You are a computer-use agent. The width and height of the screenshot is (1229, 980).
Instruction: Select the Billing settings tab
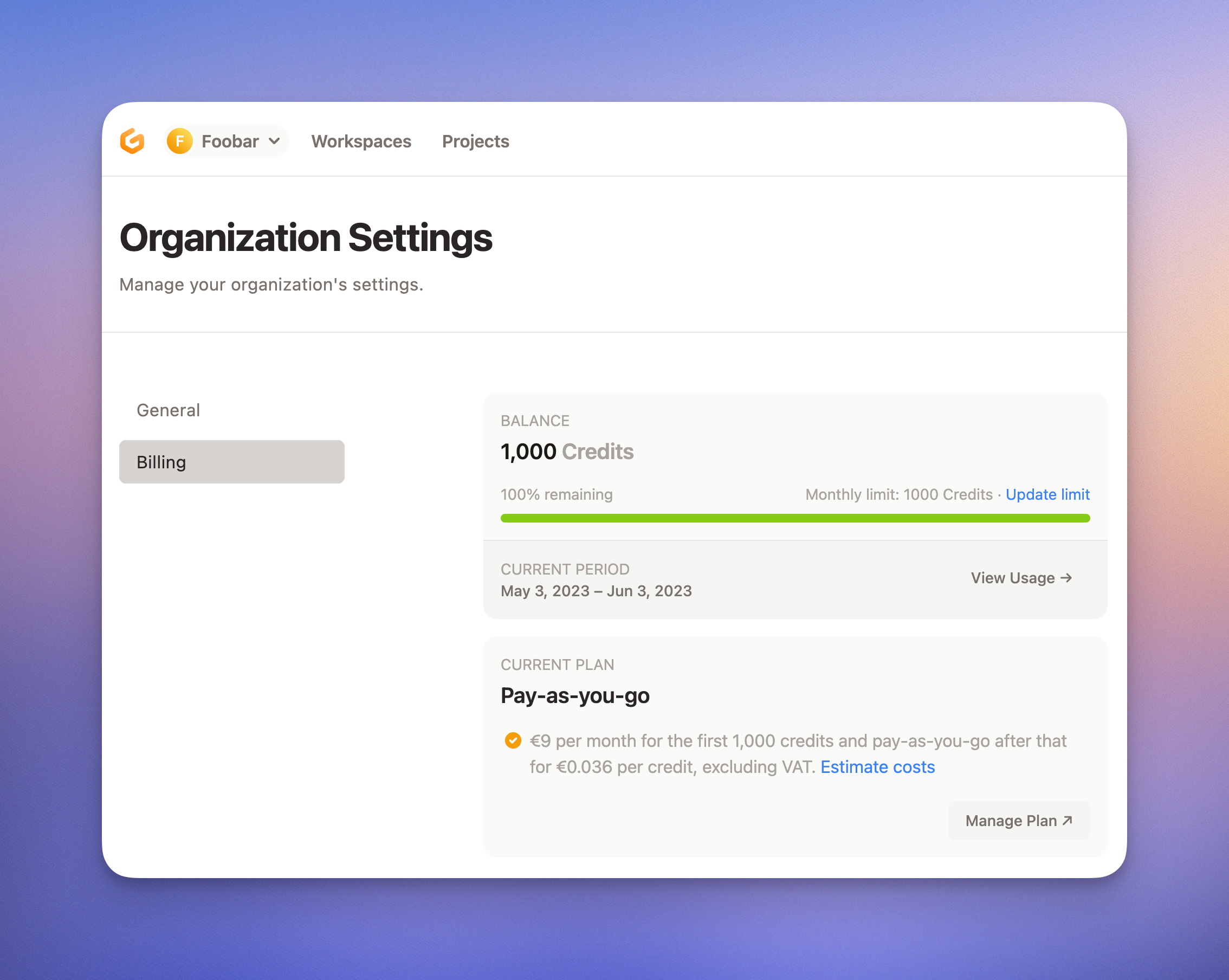point(231,462)
